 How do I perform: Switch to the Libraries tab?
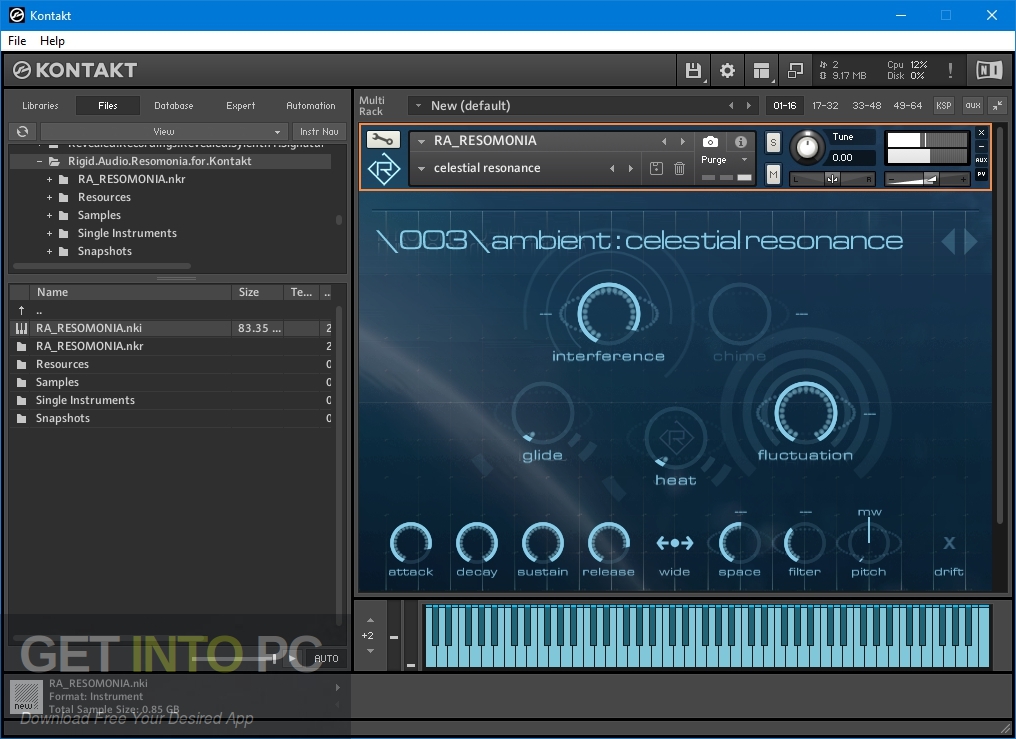point(40,106)
